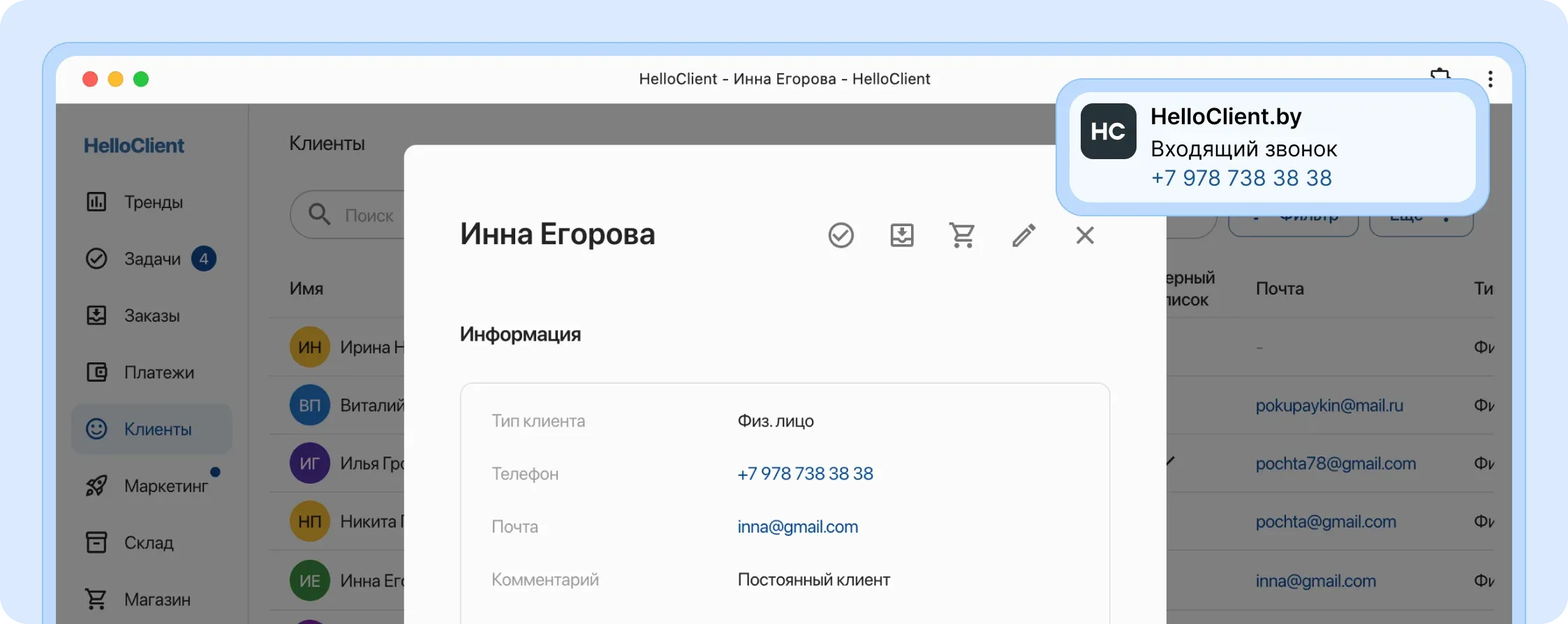Viewport: 1568px width, 624px height.
Task: Click the incoming call number in notification
Action: click(x=1241, y=178)
